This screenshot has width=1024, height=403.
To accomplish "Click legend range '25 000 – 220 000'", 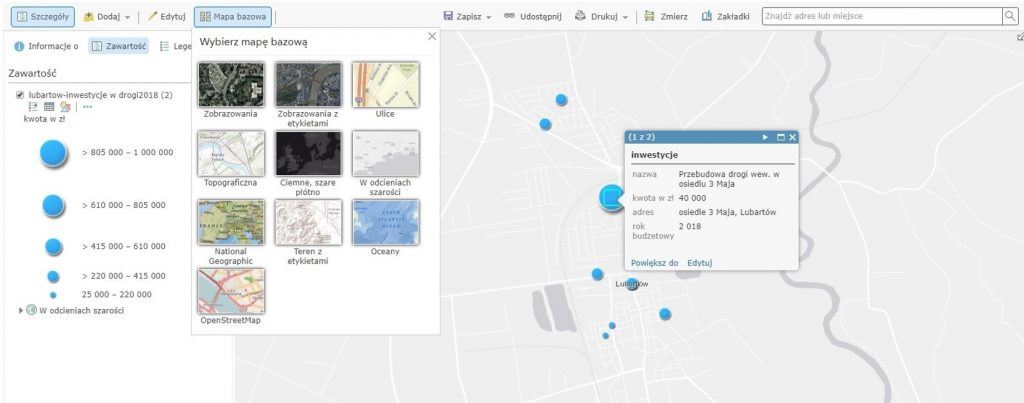I will tap(116, 295).
